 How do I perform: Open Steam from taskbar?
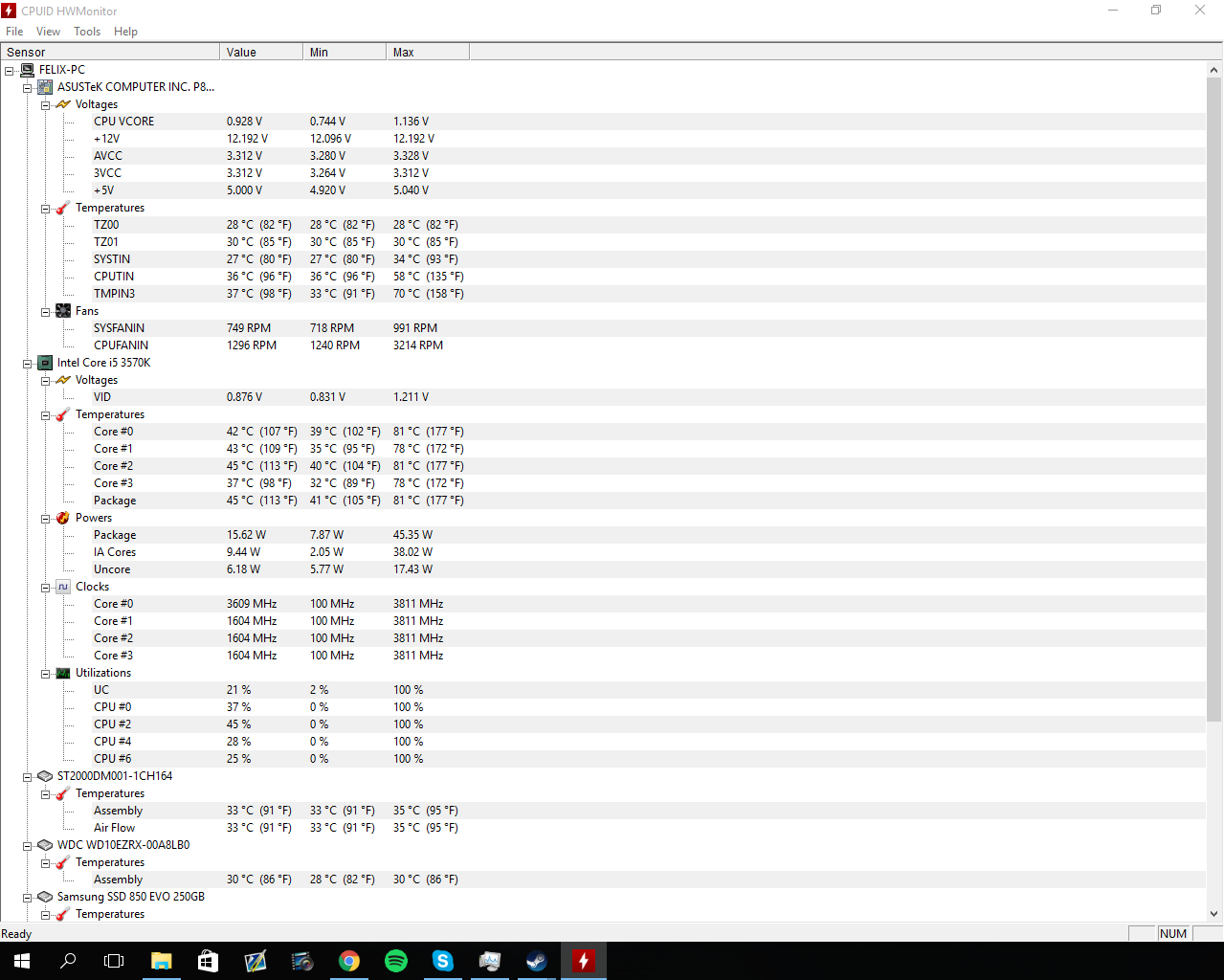[536, 961]
